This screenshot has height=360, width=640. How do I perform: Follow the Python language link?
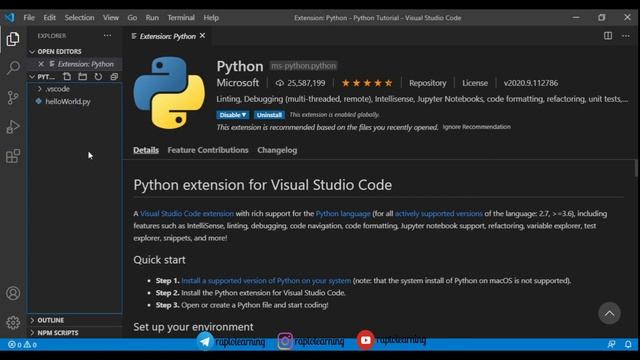(343, 213)
